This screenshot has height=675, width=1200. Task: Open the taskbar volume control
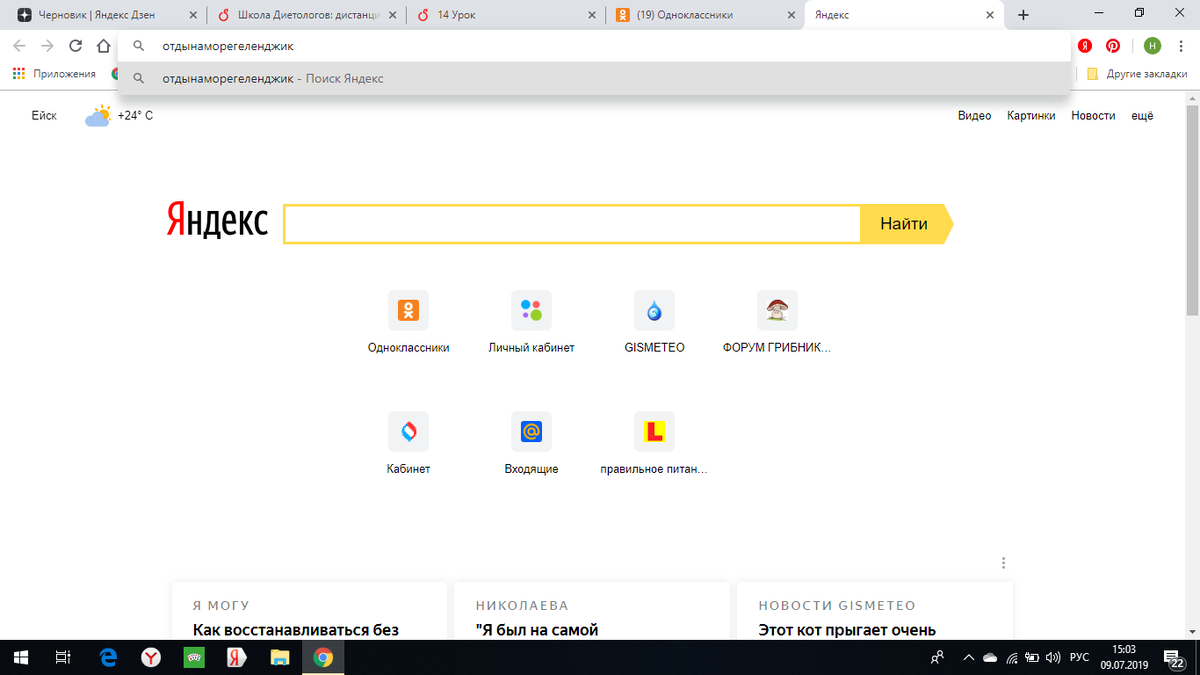pyautogui.click(x=1052, y=658)
